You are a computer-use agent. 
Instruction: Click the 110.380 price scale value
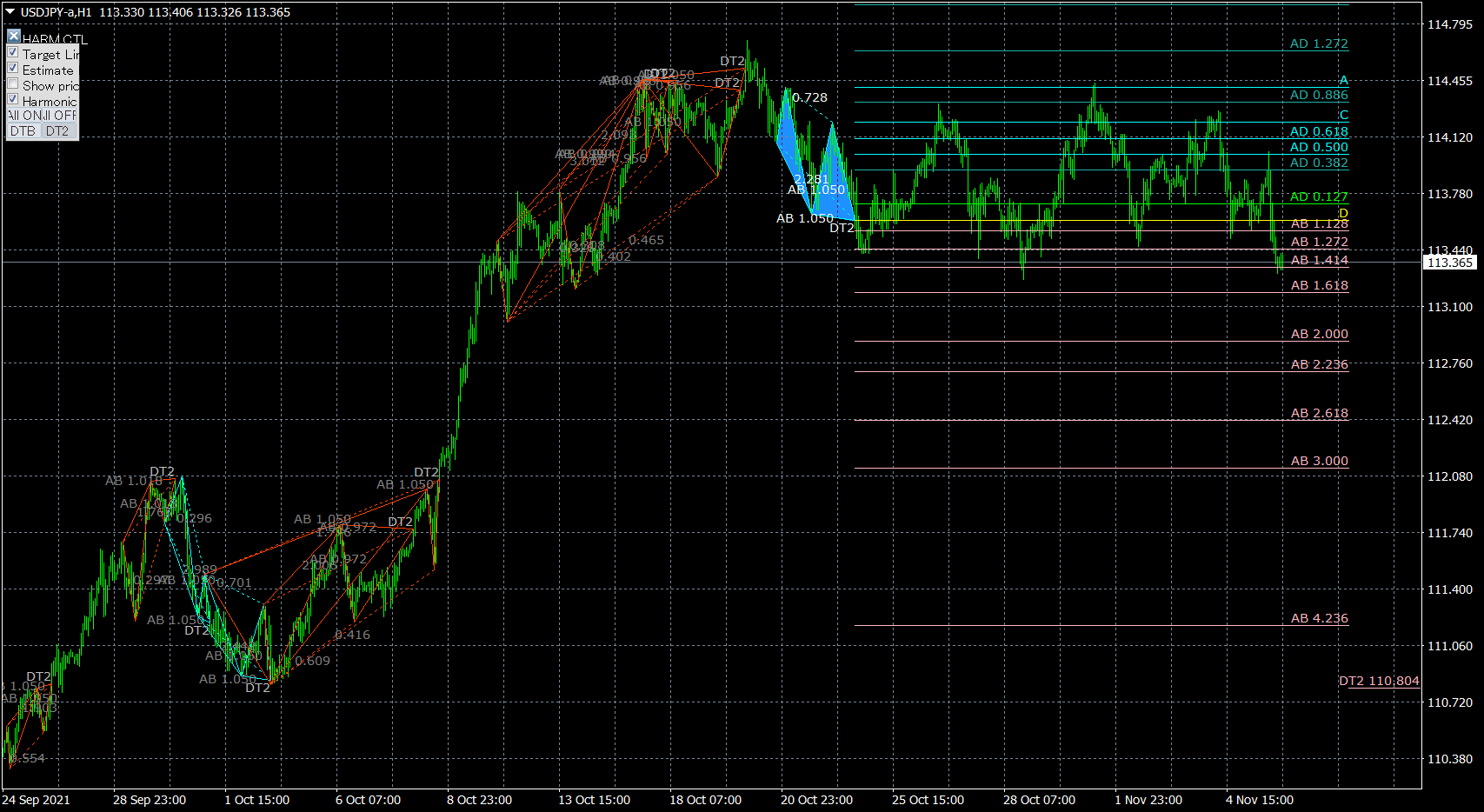coord(1450,759)
